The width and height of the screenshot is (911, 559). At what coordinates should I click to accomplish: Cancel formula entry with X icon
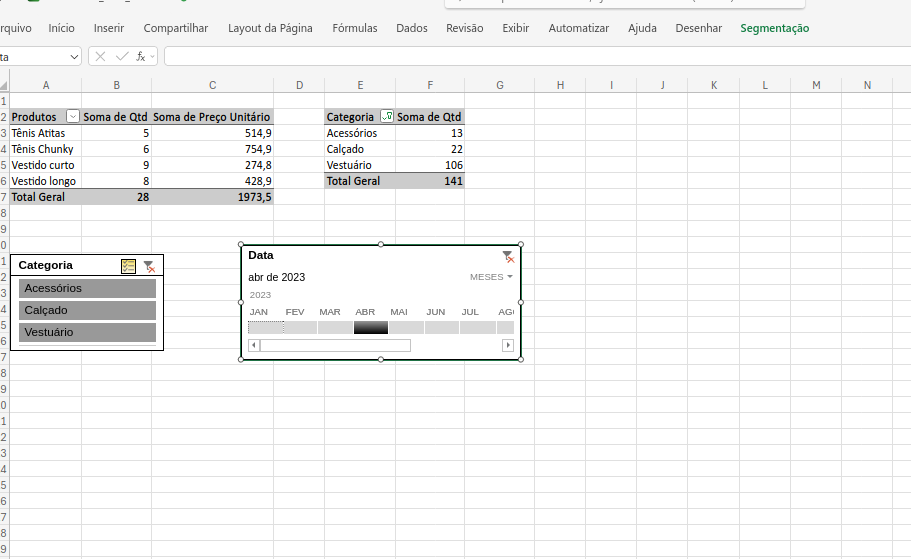click(101, 56)
